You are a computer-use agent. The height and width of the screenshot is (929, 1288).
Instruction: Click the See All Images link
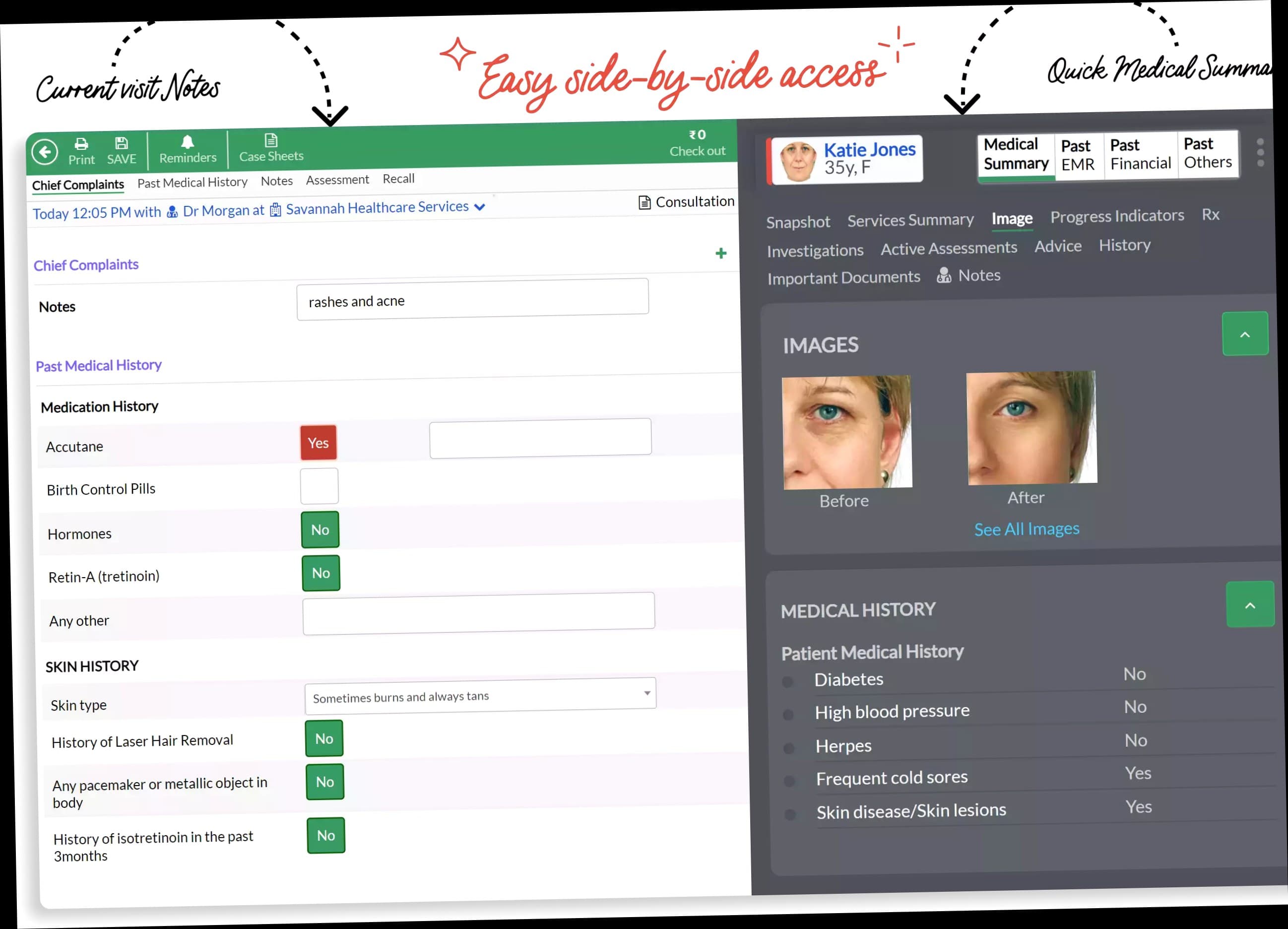pyautogui.click(x=1027, y=529)
